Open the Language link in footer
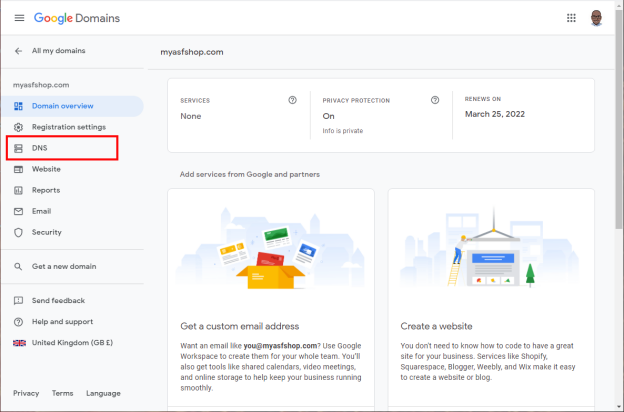 point(103,393)
